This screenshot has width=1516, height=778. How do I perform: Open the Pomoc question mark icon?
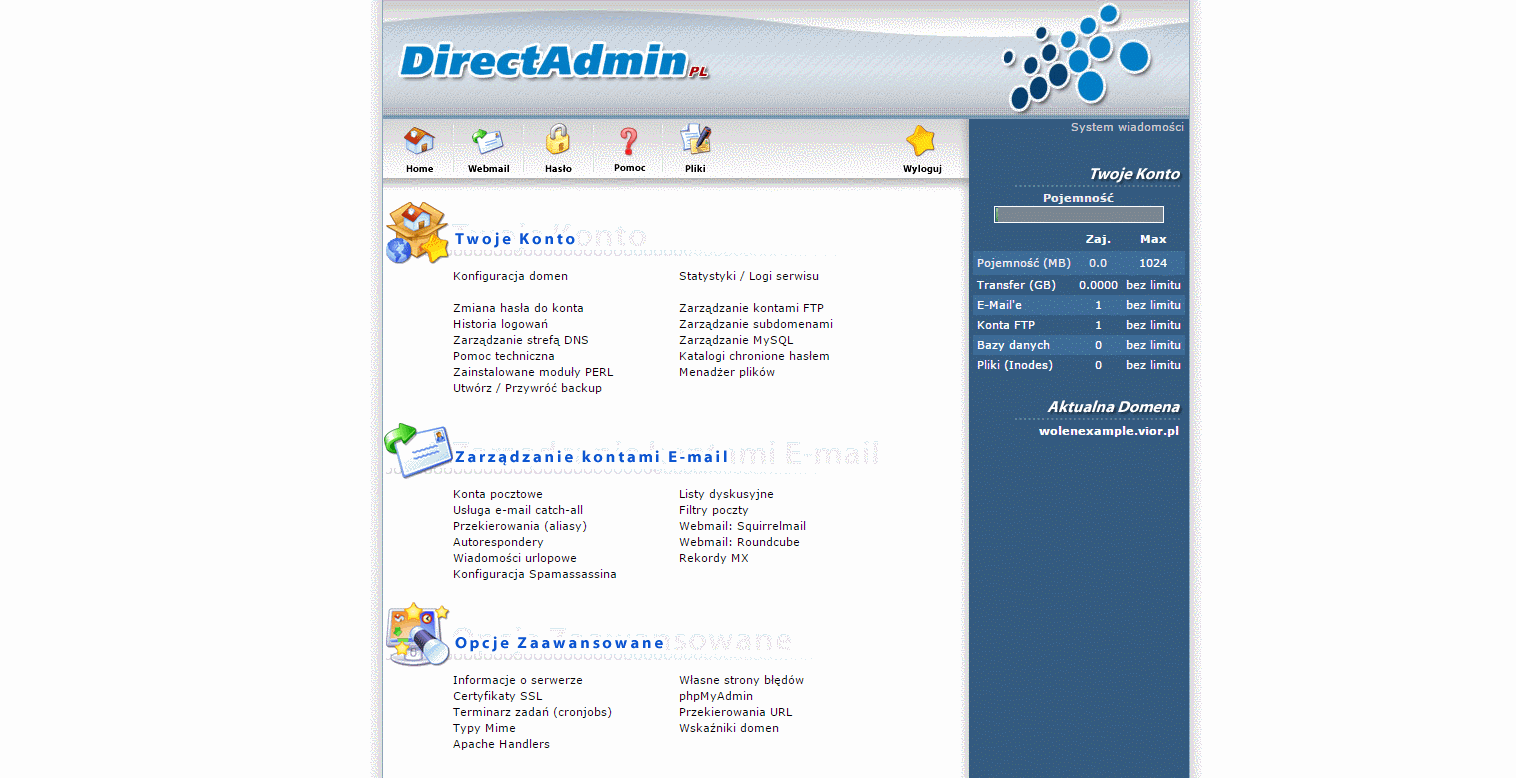click(x=628, y=142)
